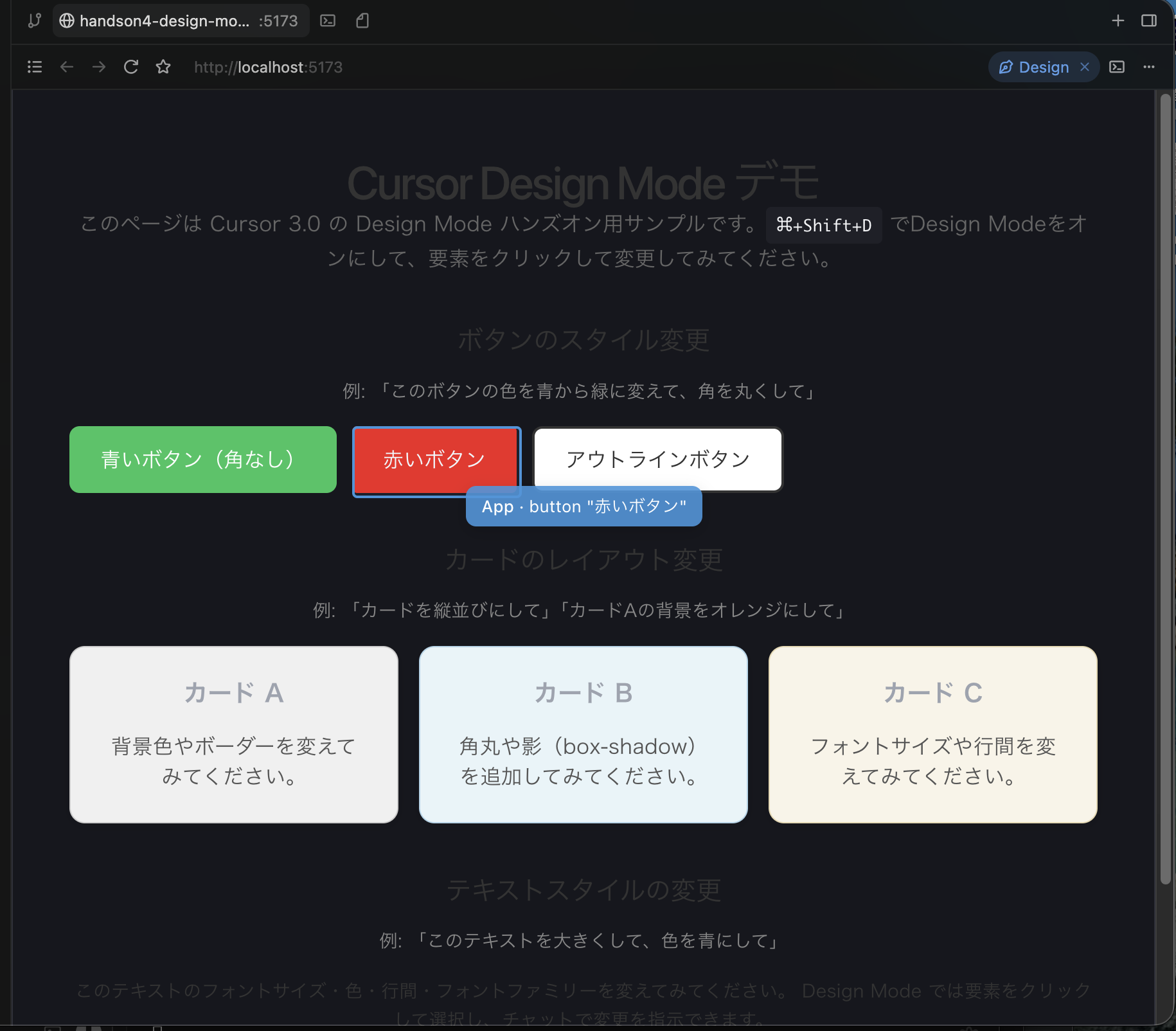Click the copy page icon next to the terminal icon
This screenshot has height=1031, width=1176.
[x=362, y=20]
